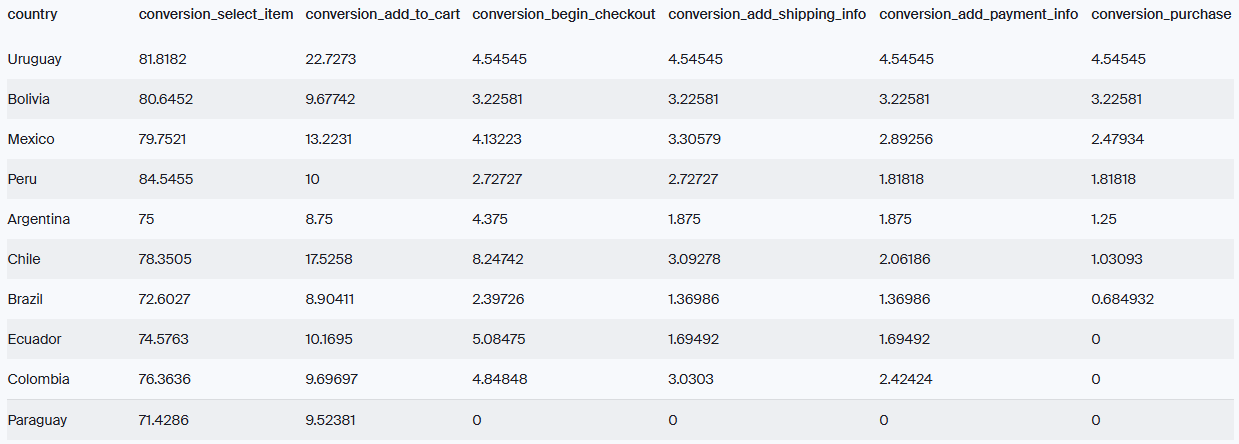Screen dimensions: 1239x444
Task: Select the Uruguay country cell
Action: [34, 59]
